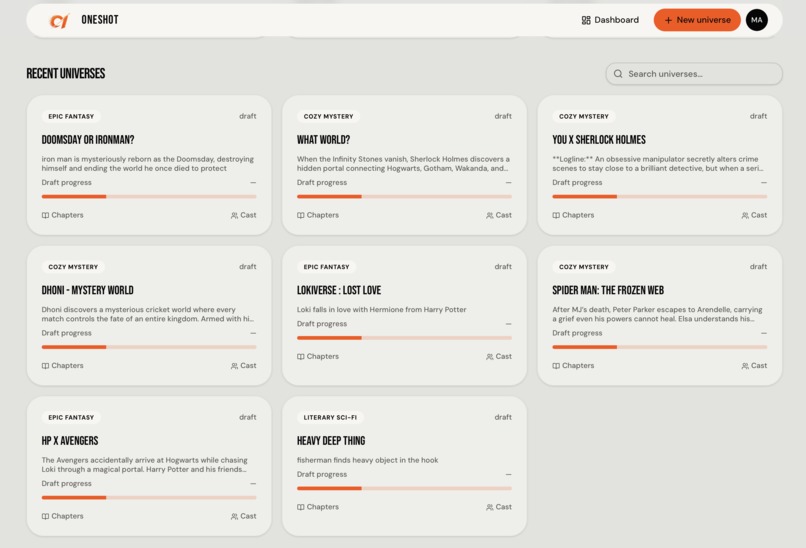The width and height of the screenshot is (806, 548).
Task: Open Chapters book icon for Doomsday or Ironman?
Action: click(x=45, y=215)
